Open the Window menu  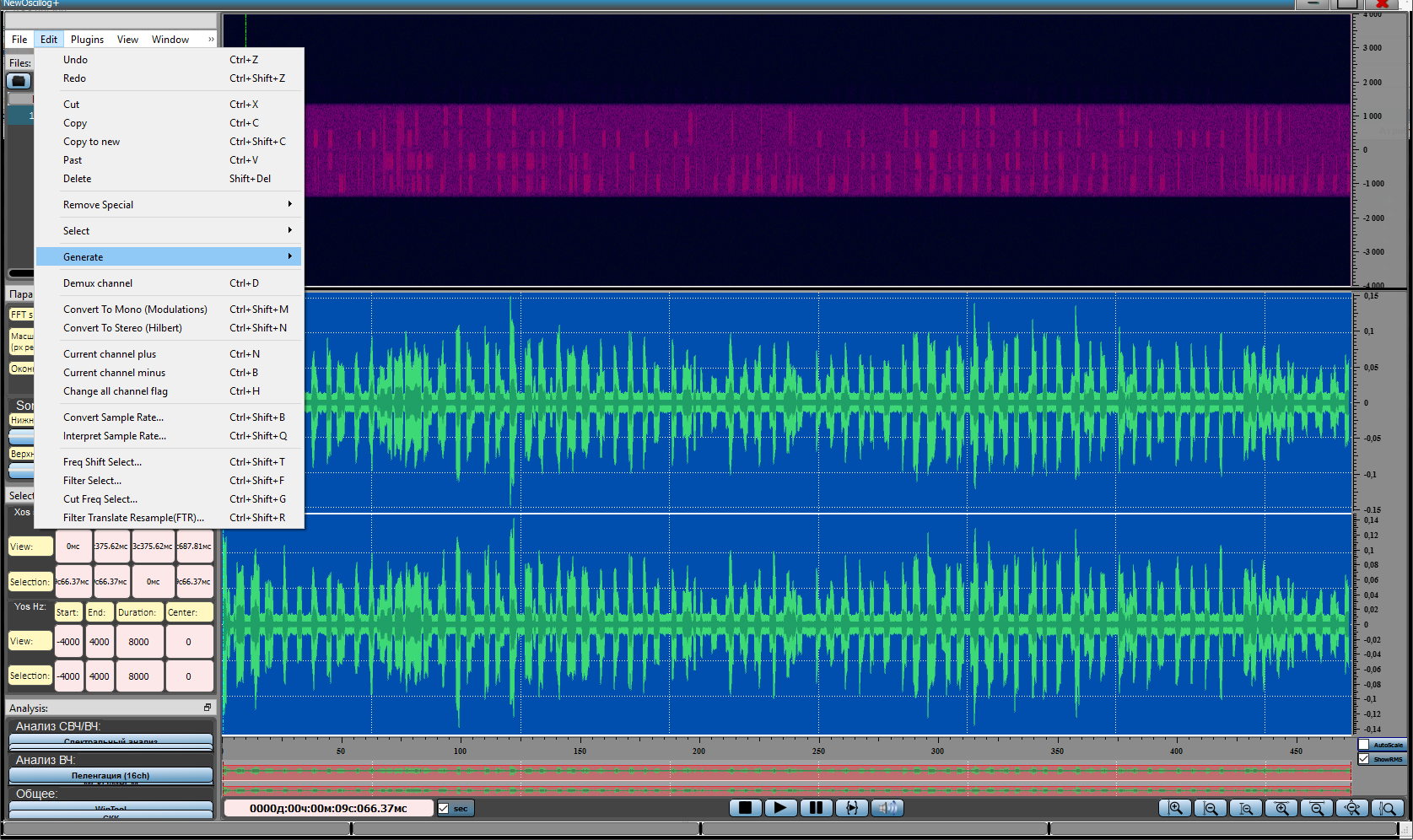coord(170,40)
